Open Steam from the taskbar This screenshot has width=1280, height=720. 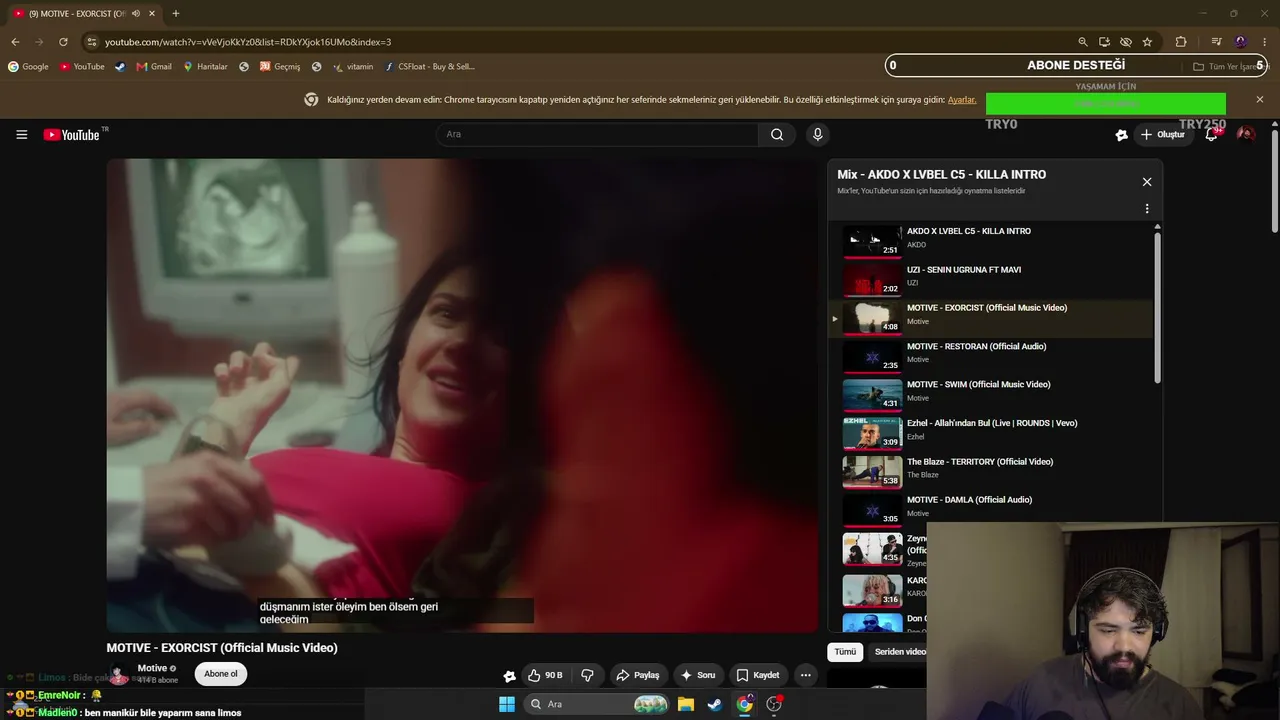714,704
